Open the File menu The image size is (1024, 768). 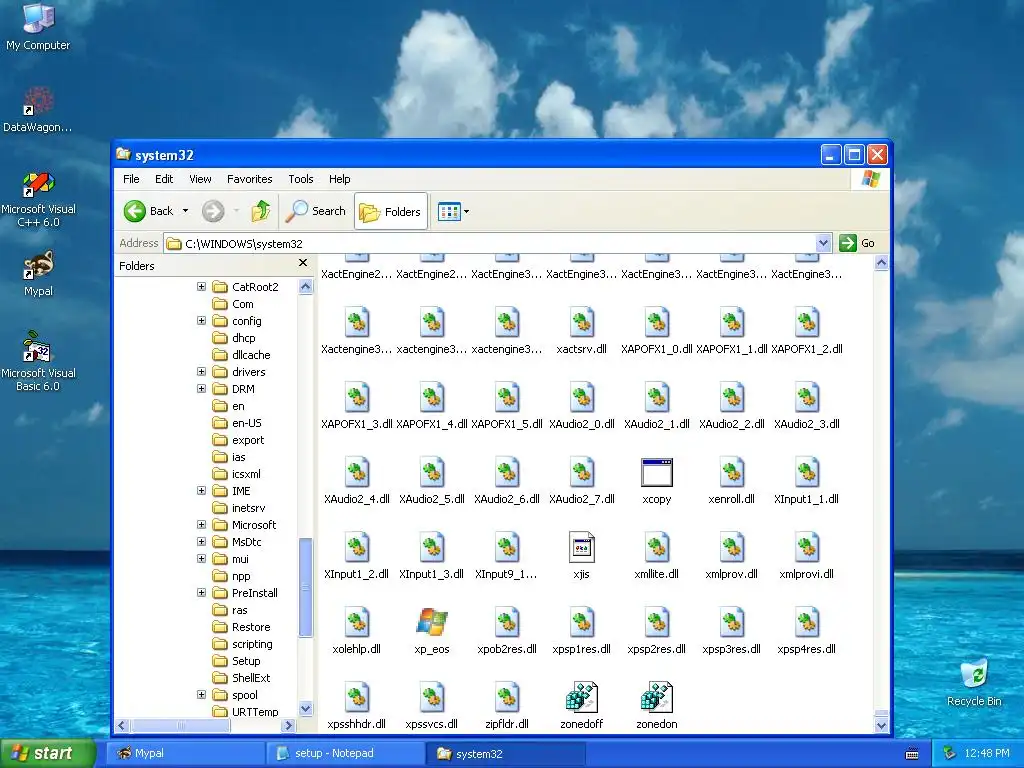(131, 179)
